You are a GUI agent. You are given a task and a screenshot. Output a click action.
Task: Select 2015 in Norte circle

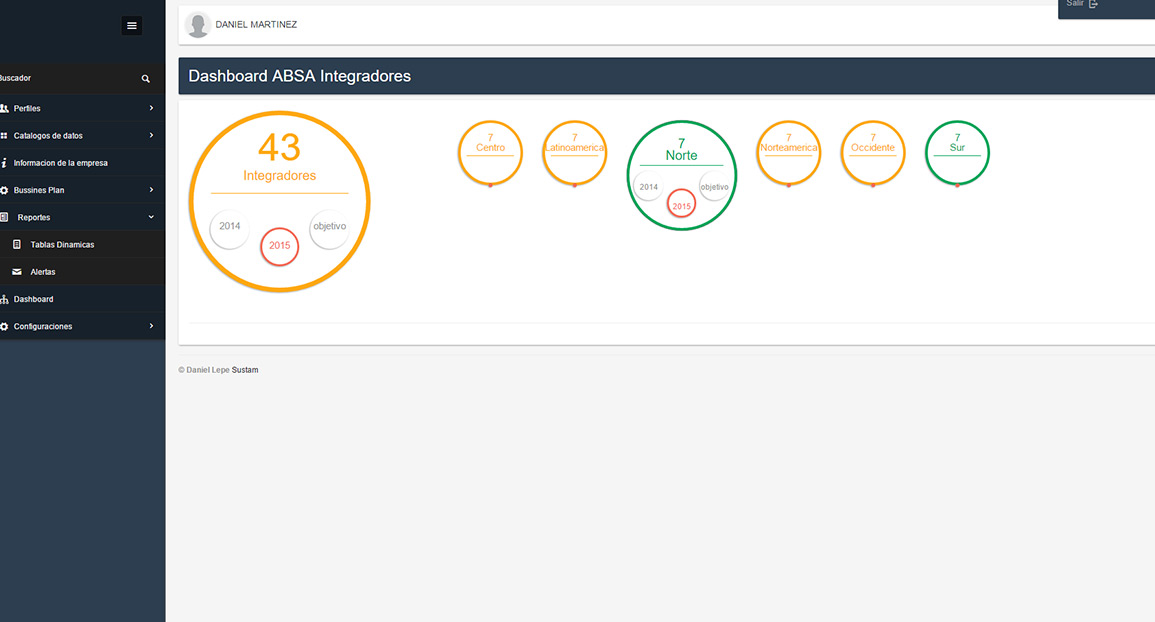click(681, 204)
